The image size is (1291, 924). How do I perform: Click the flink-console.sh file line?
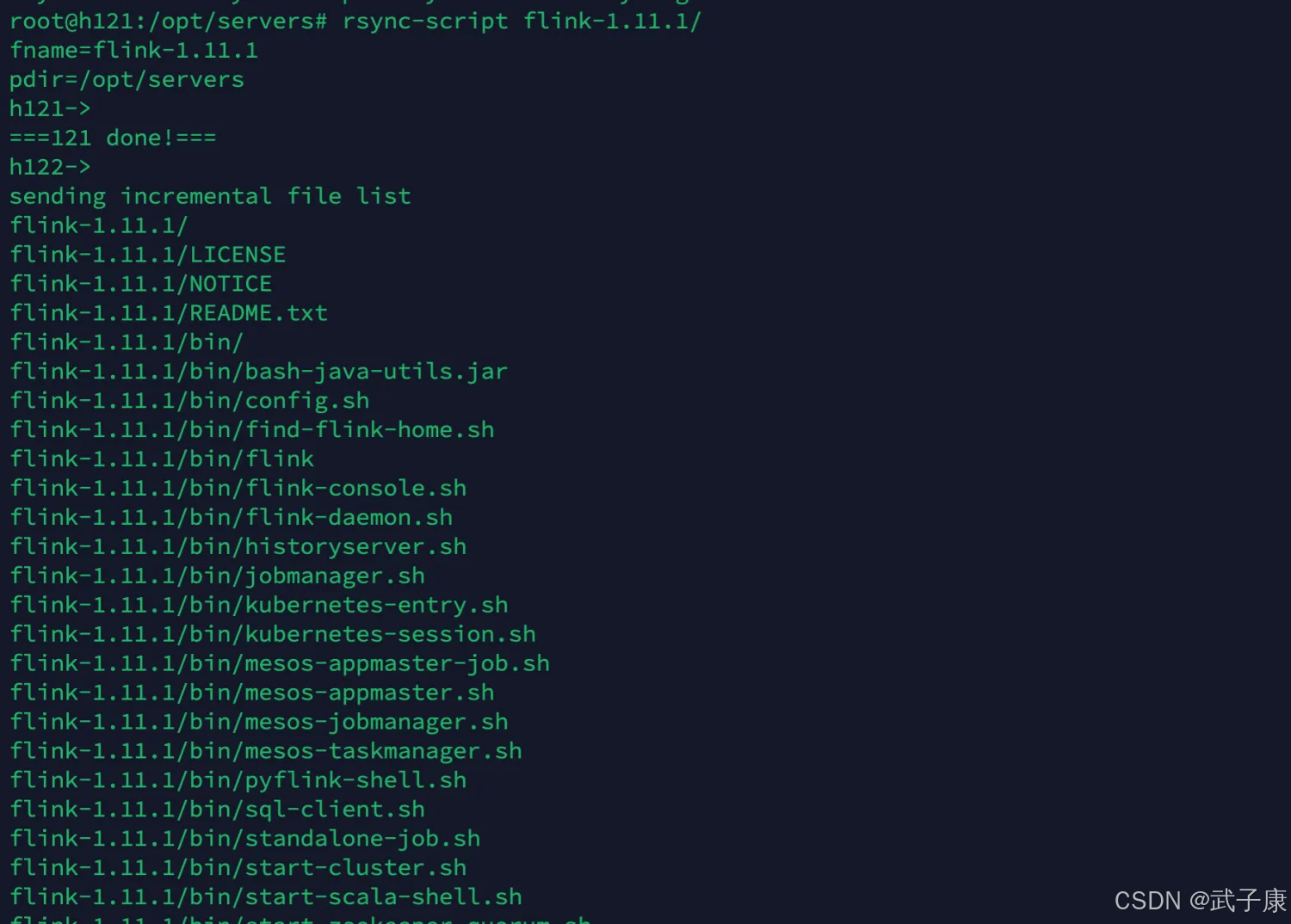[238, 489]
